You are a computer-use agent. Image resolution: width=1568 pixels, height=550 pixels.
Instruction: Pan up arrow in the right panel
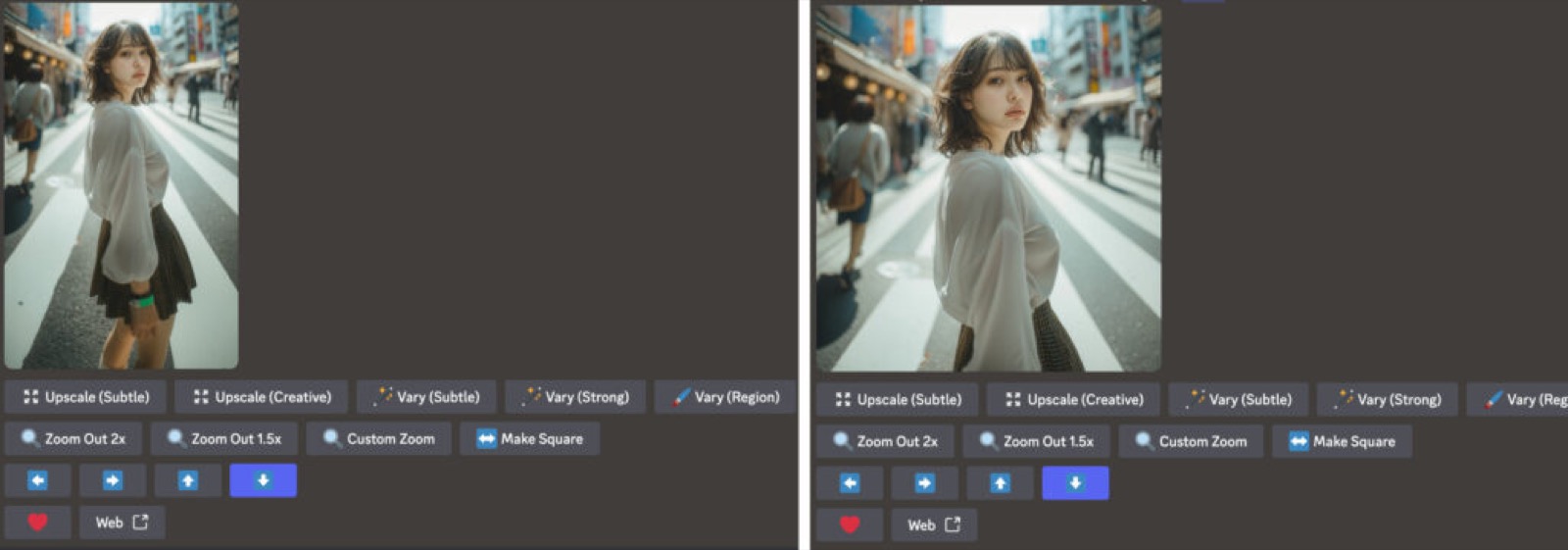1001,483
